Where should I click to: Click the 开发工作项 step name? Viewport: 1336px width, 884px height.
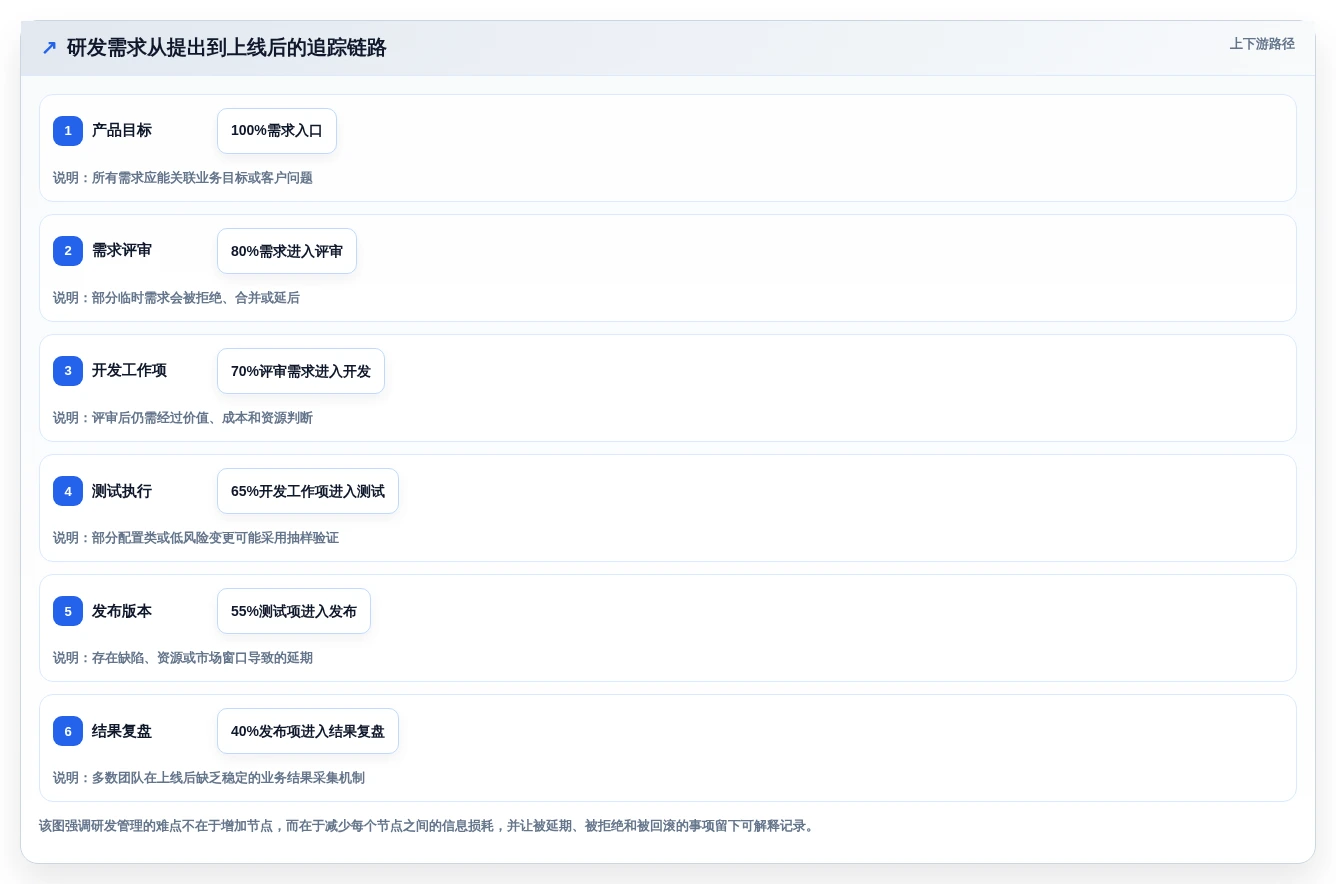(x=129, y=371)
